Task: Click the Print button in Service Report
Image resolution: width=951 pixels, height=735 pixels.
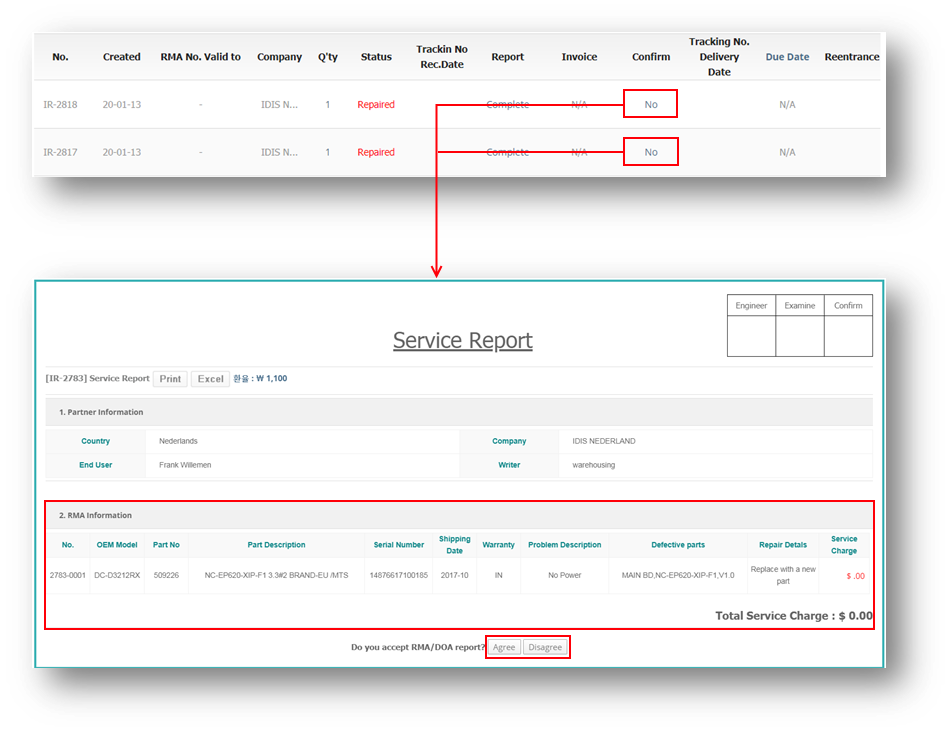Action: [170, 378]
